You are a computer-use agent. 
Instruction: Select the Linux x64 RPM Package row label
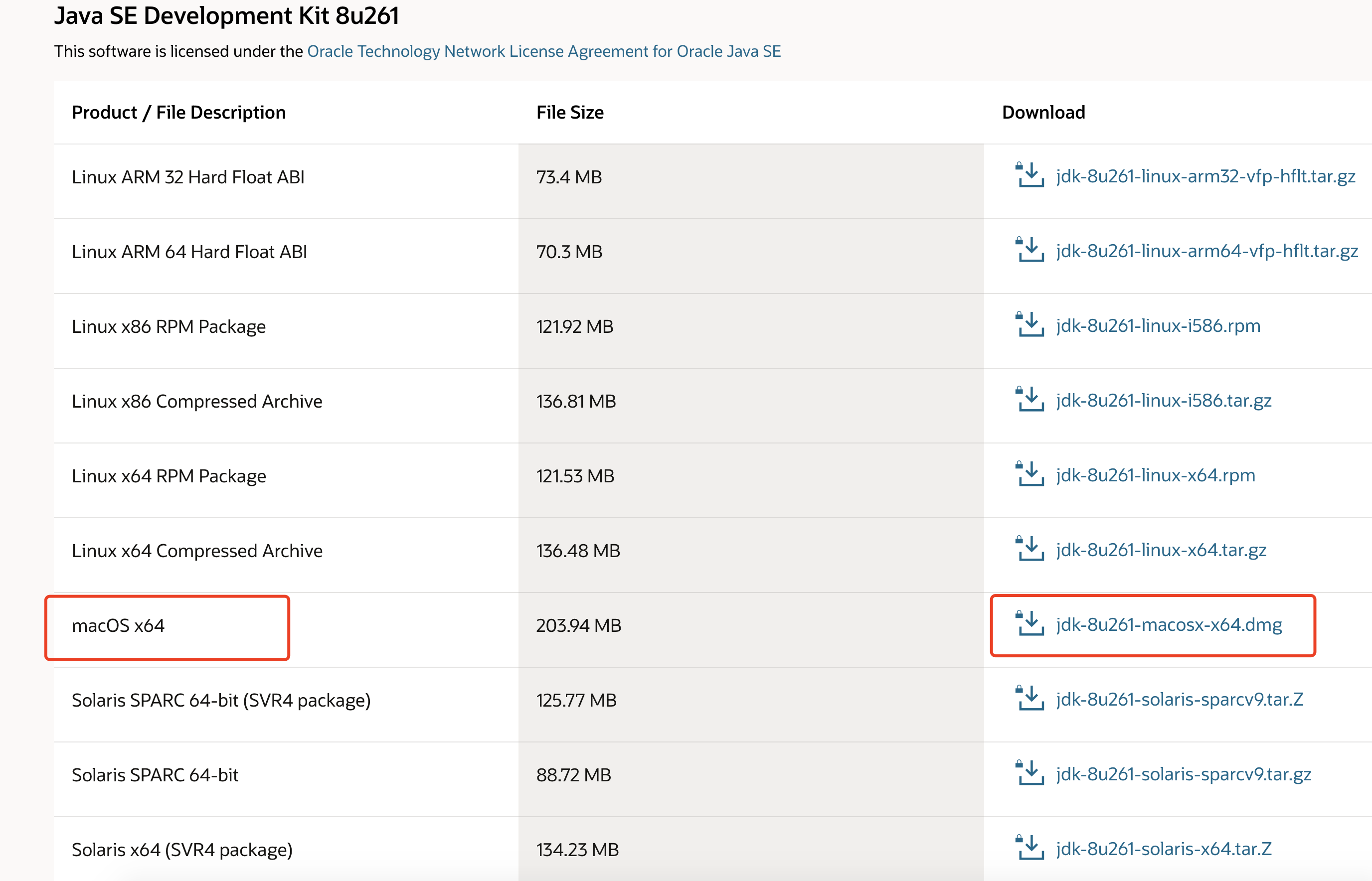[169, 476]
